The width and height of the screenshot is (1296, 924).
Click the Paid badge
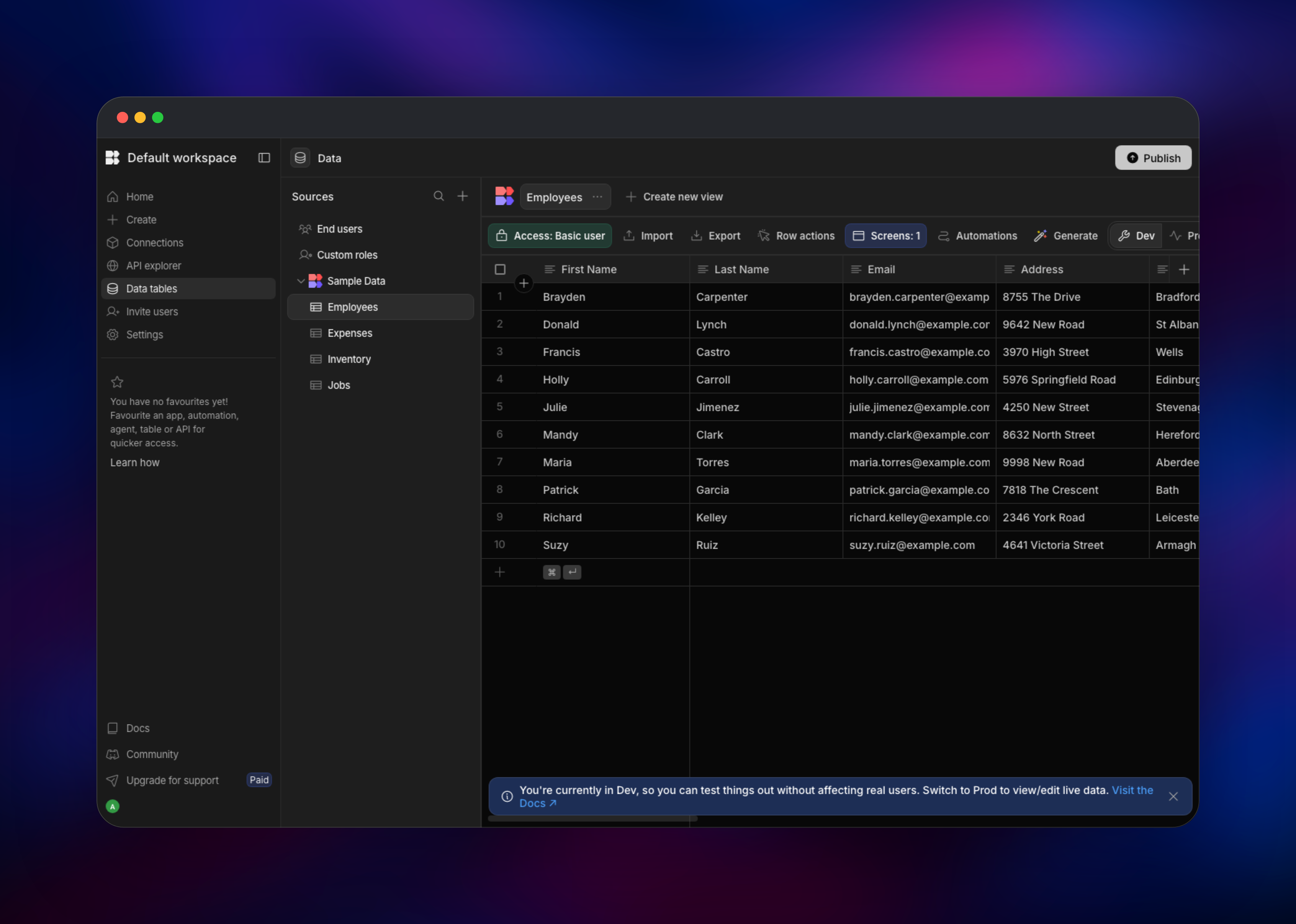click(x=259, y=780)
